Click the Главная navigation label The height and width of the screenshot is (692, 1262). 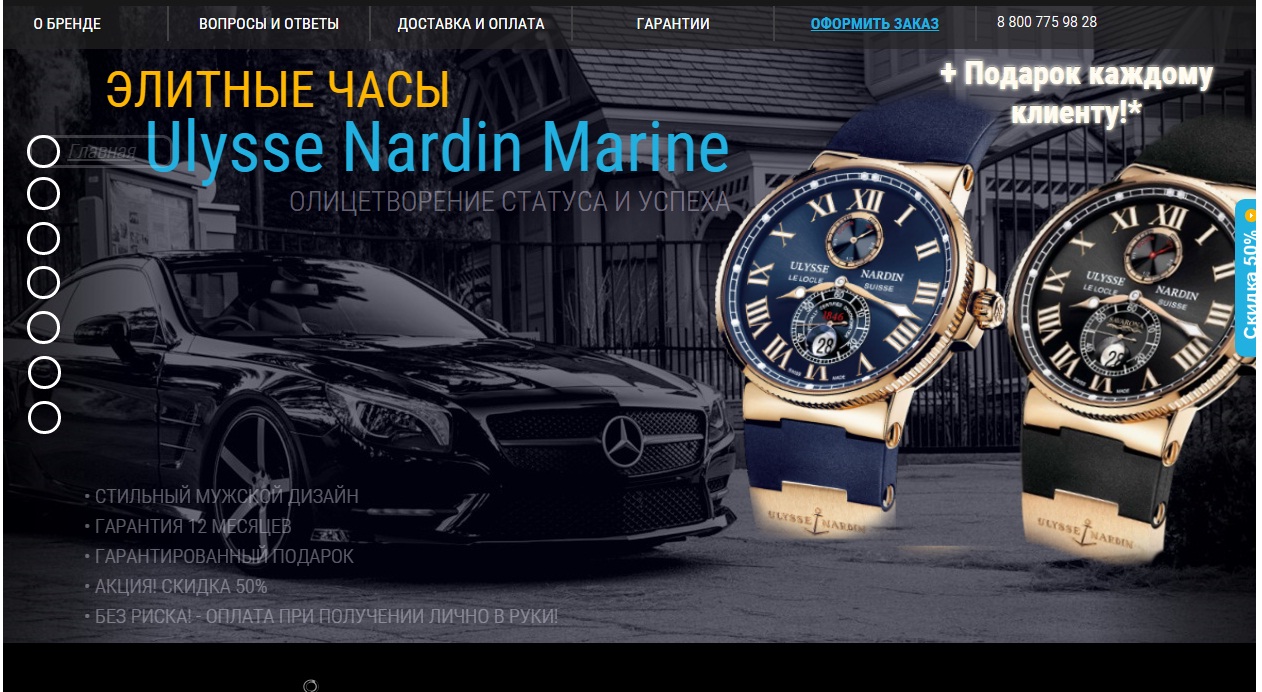click(x=102, y=153)
